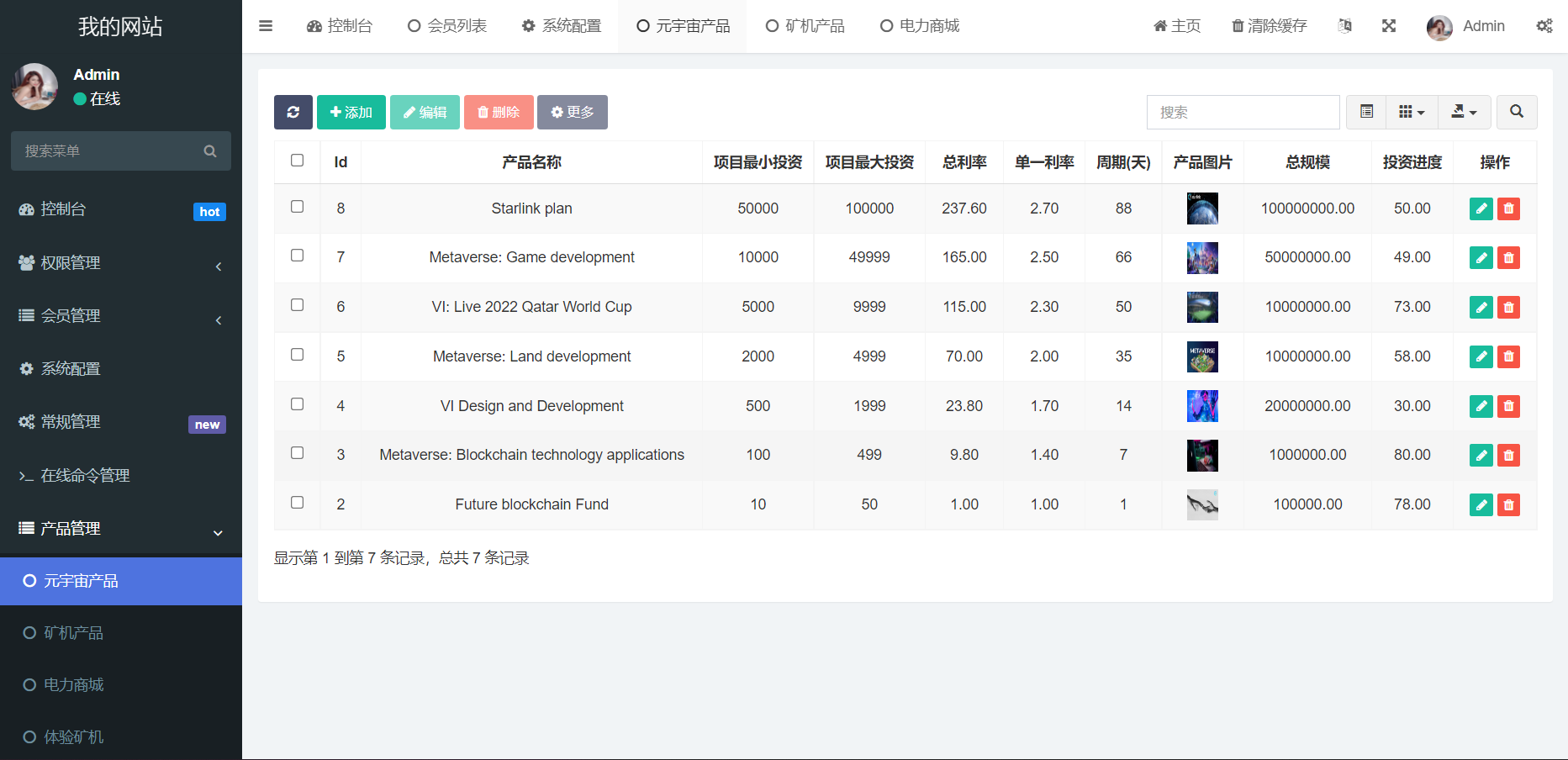
Task: Open 我的网站 site title link
Action: pyautogui.click(x=121, y=27)
